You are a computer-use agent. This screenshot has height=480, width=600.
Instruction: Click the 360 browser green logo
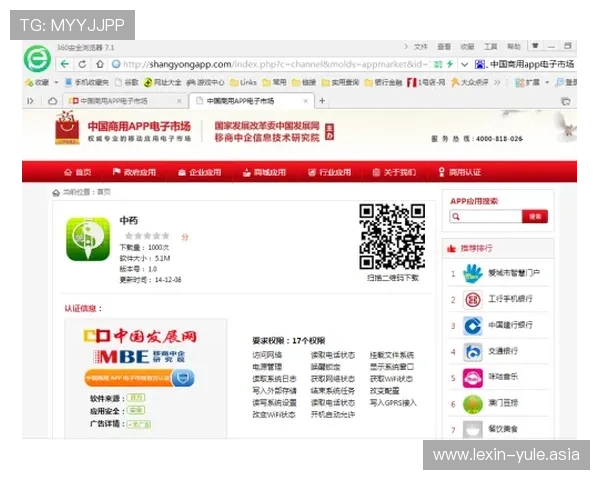[37, 59]
